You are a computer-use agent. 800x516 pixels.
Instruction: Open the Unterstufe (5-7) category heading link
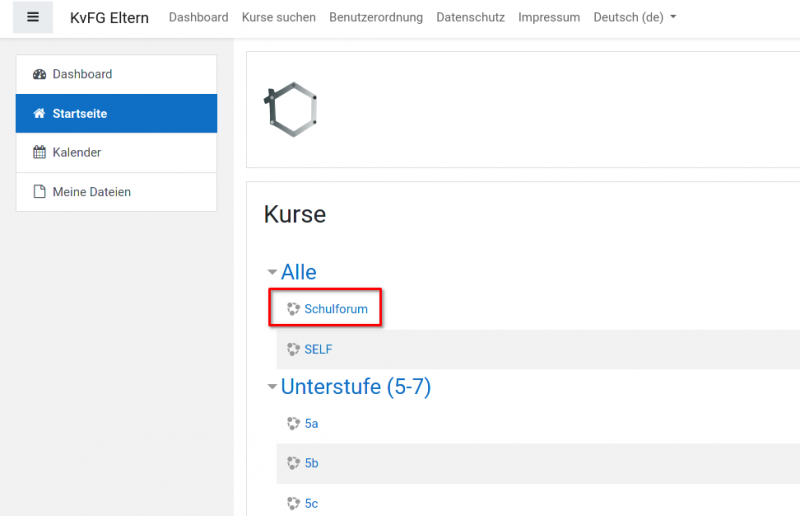355,387
